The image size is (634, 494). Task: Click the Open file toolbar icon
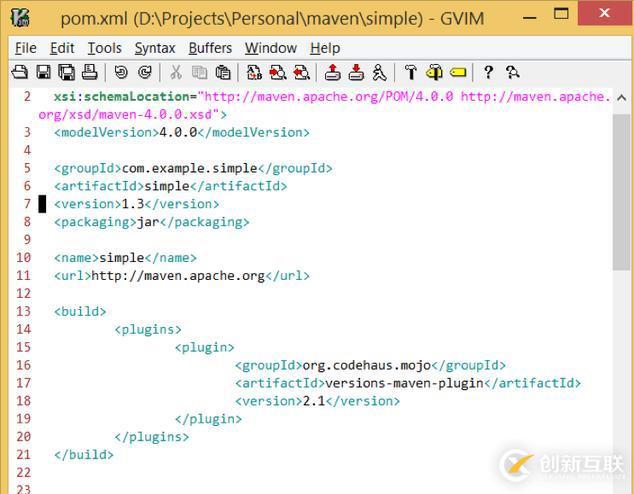point(19,72)
